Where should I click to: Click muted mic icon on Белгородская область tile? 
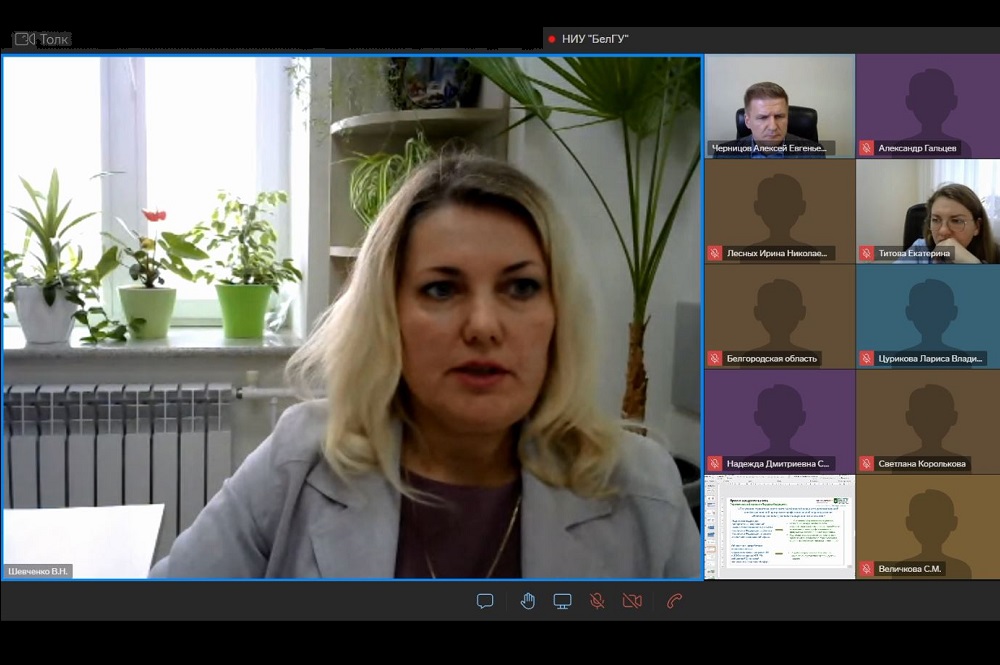click(x=715, y=358)
